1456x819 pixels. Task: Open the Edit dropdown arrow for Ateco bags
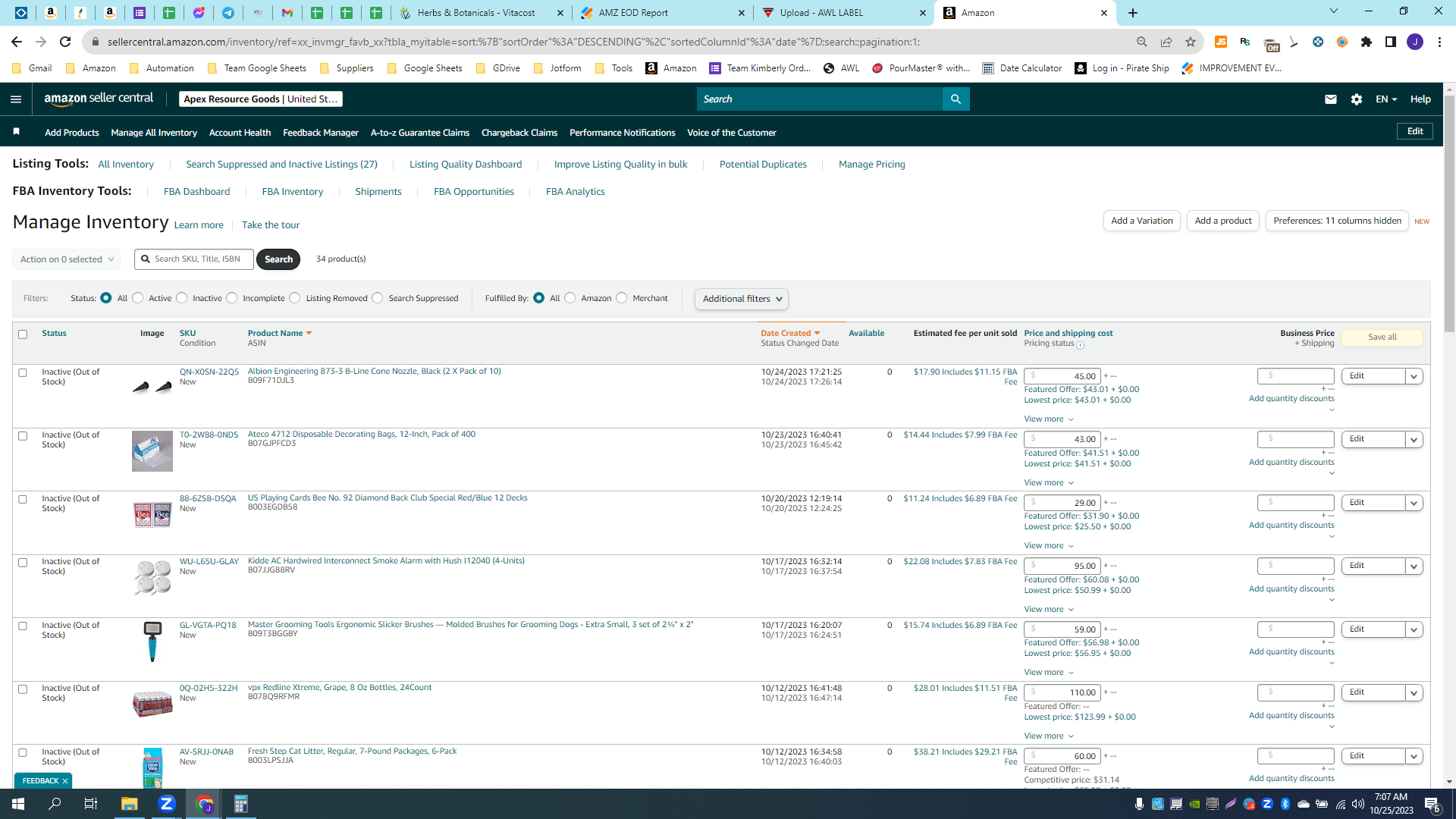pyautogui.click(x=1414, y=439)
